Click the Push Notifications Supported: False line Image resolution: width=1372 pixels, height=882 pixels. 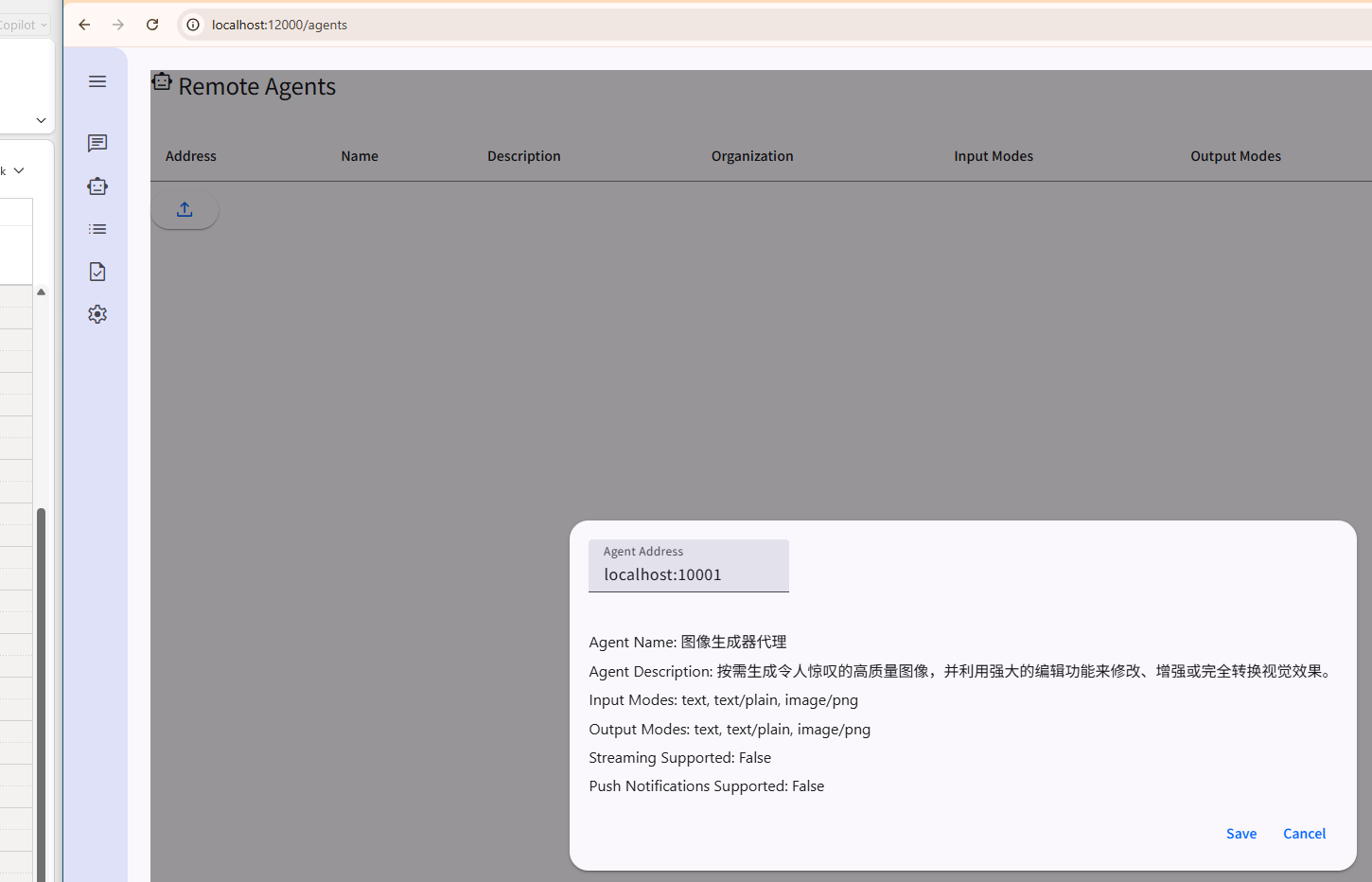707,786
